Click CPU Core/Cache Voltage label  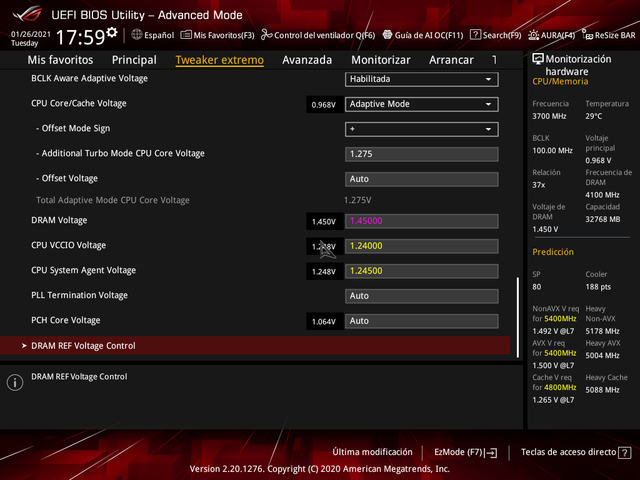click(79, 104)
